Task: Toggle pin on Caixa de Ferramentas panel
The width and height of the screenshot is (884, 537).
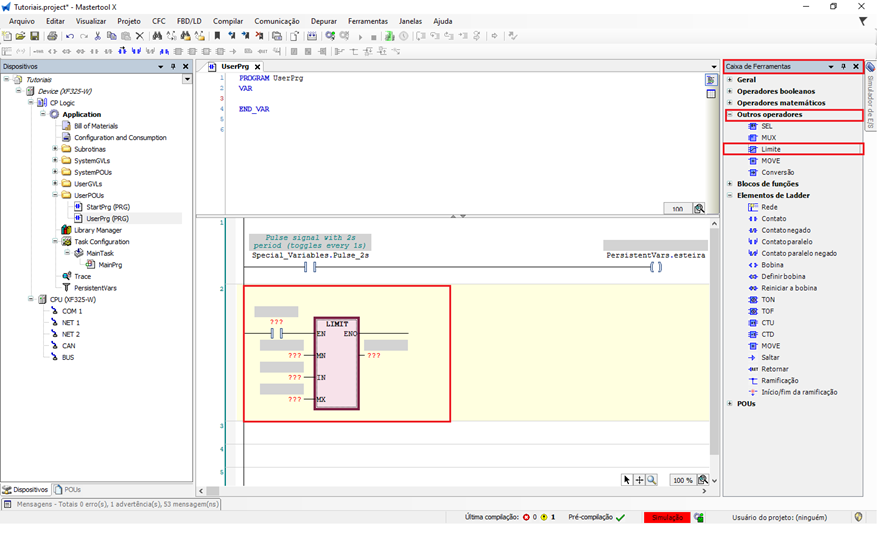Action: [x=843, y=67]
